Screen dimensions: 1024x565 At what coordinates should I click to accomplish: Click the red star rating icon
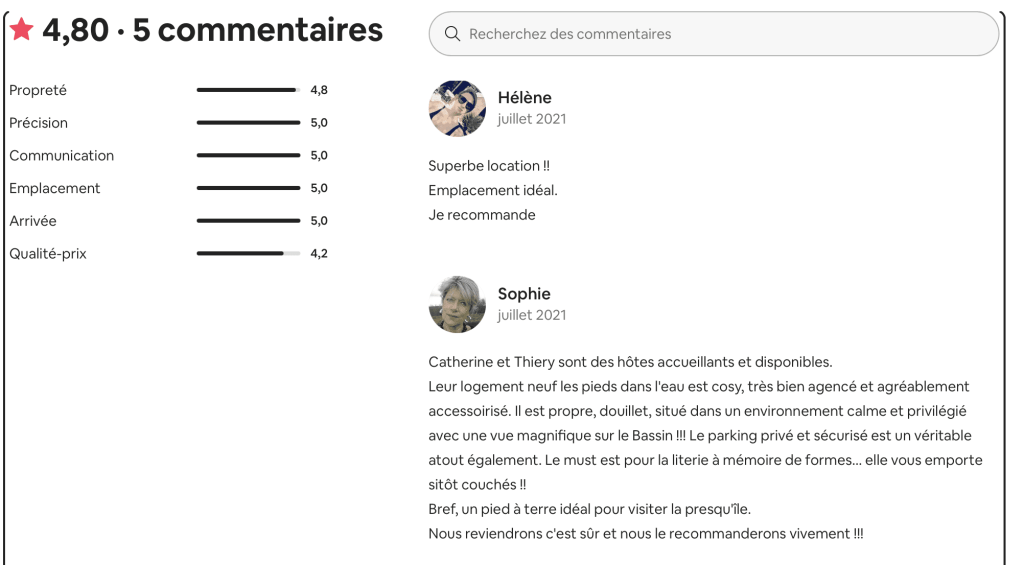(21, 31)
